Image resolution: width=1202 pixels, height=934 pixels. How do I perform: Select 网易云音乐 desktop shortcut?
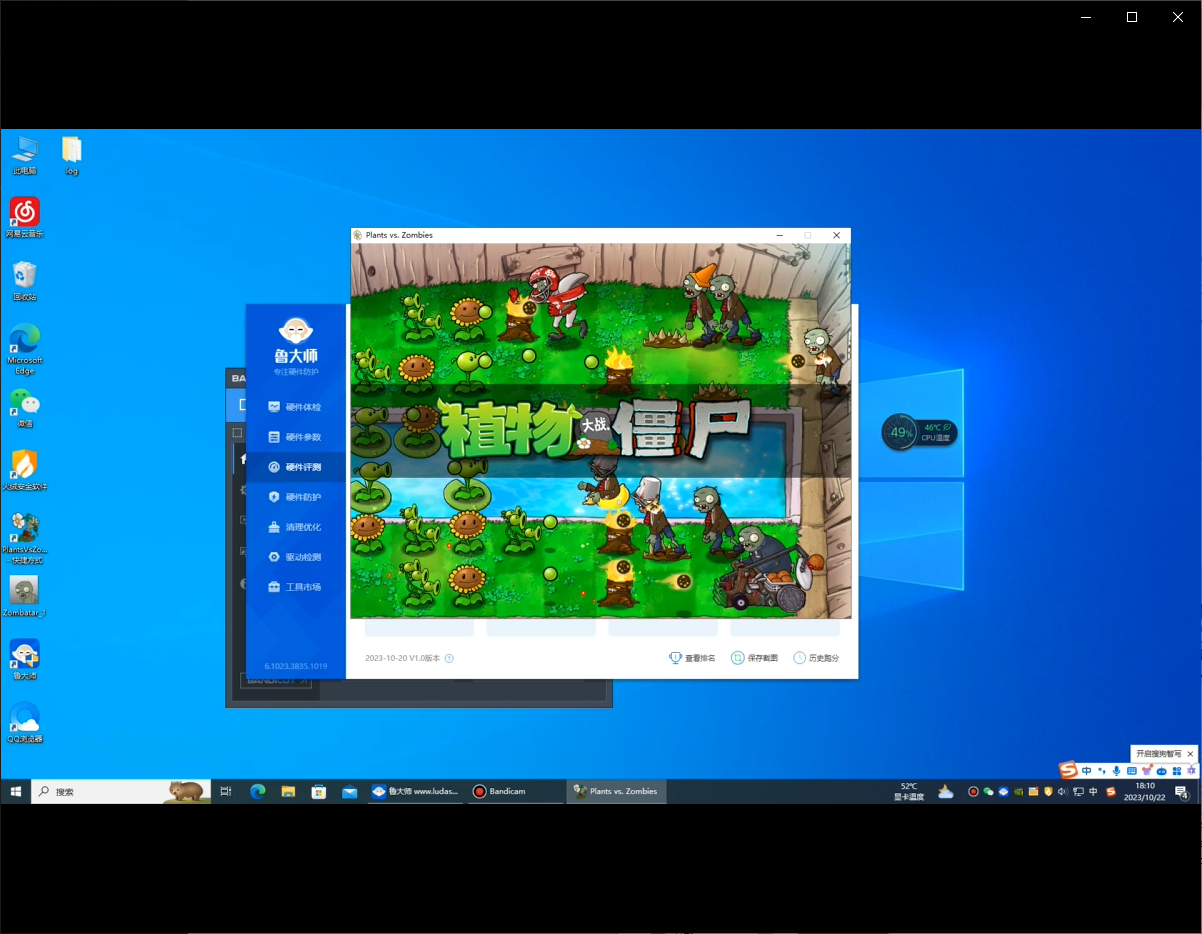click(25, 218)
